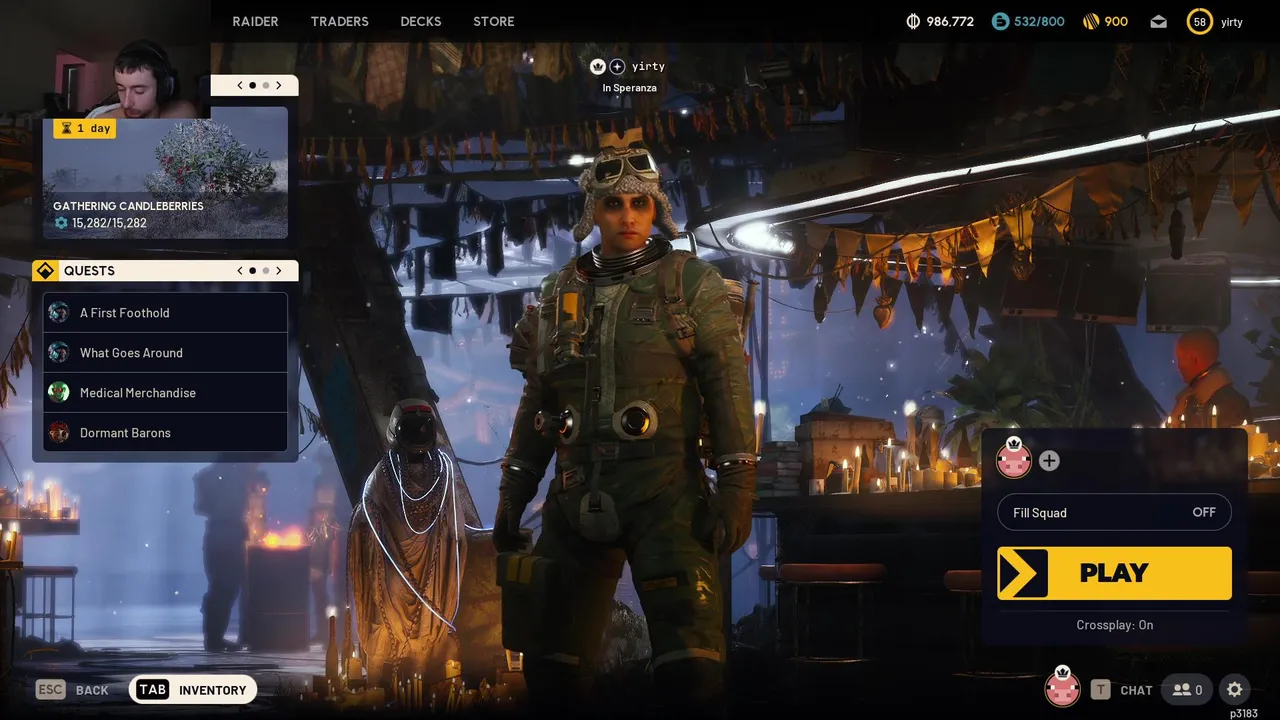
Task: Open the Dormant Barons quest
Action: click(x=165, y=433)
